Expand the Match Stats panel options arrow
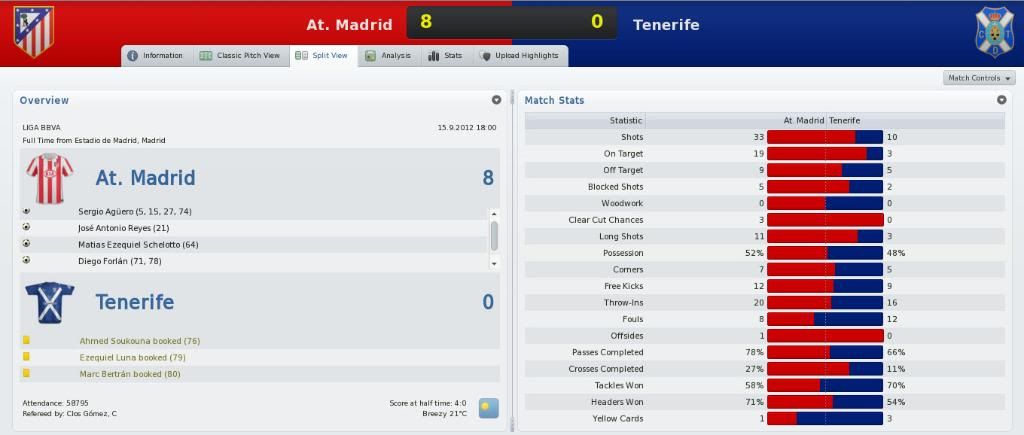Viewport: 1024px width, 435px height. click(1001, 100)
